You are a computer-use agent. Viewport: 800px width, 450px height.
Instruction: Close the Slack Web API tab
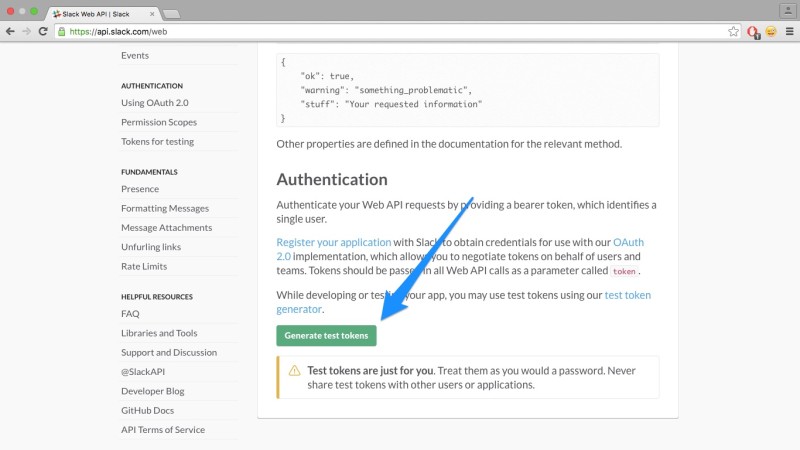[152, 14]
